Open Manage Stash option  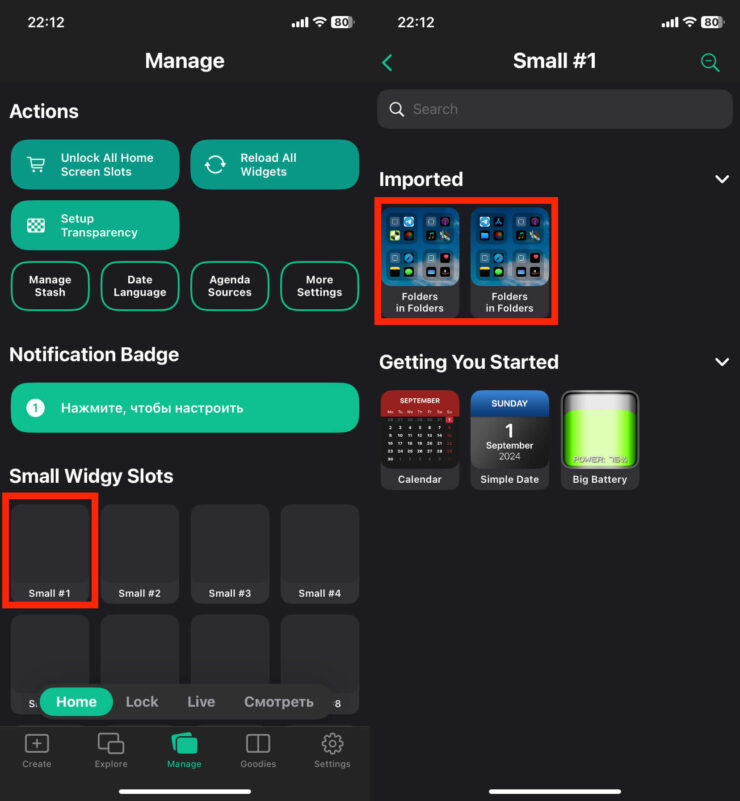point(50,287)
